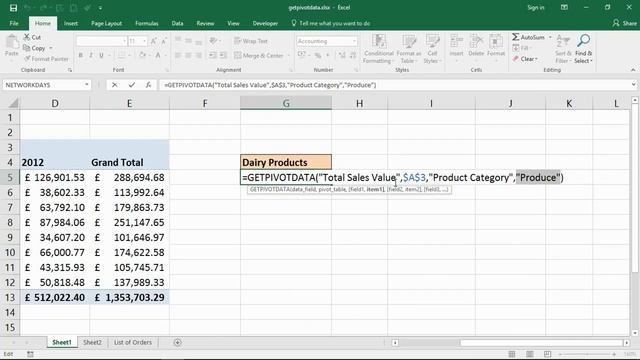The image size is (640, 360).
Task: Click Share in top right
Action: (x=624, y=23)
